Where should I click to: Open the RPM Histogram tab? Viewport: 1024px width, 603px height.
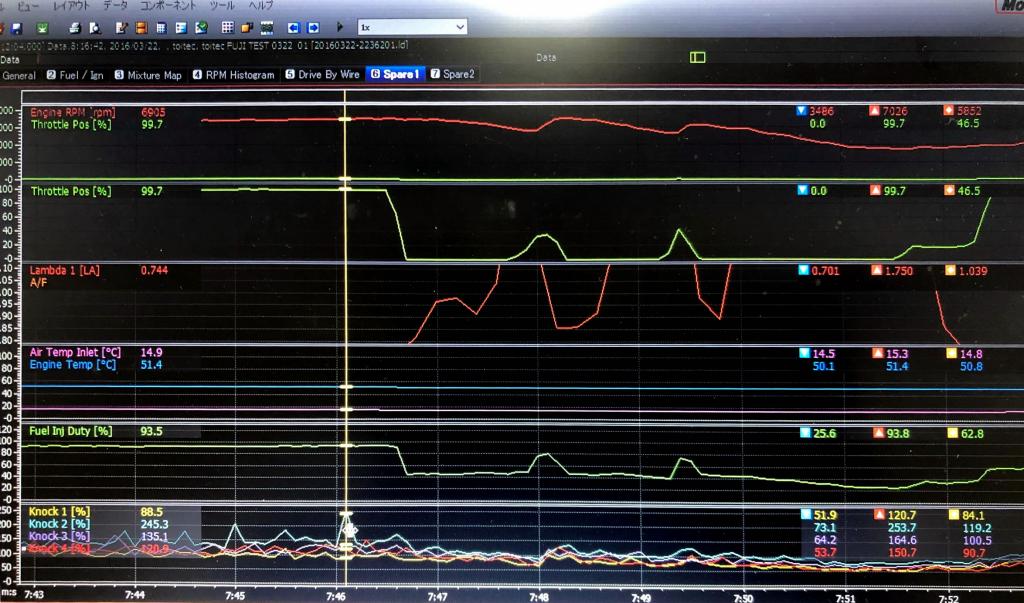pos(233,75)
